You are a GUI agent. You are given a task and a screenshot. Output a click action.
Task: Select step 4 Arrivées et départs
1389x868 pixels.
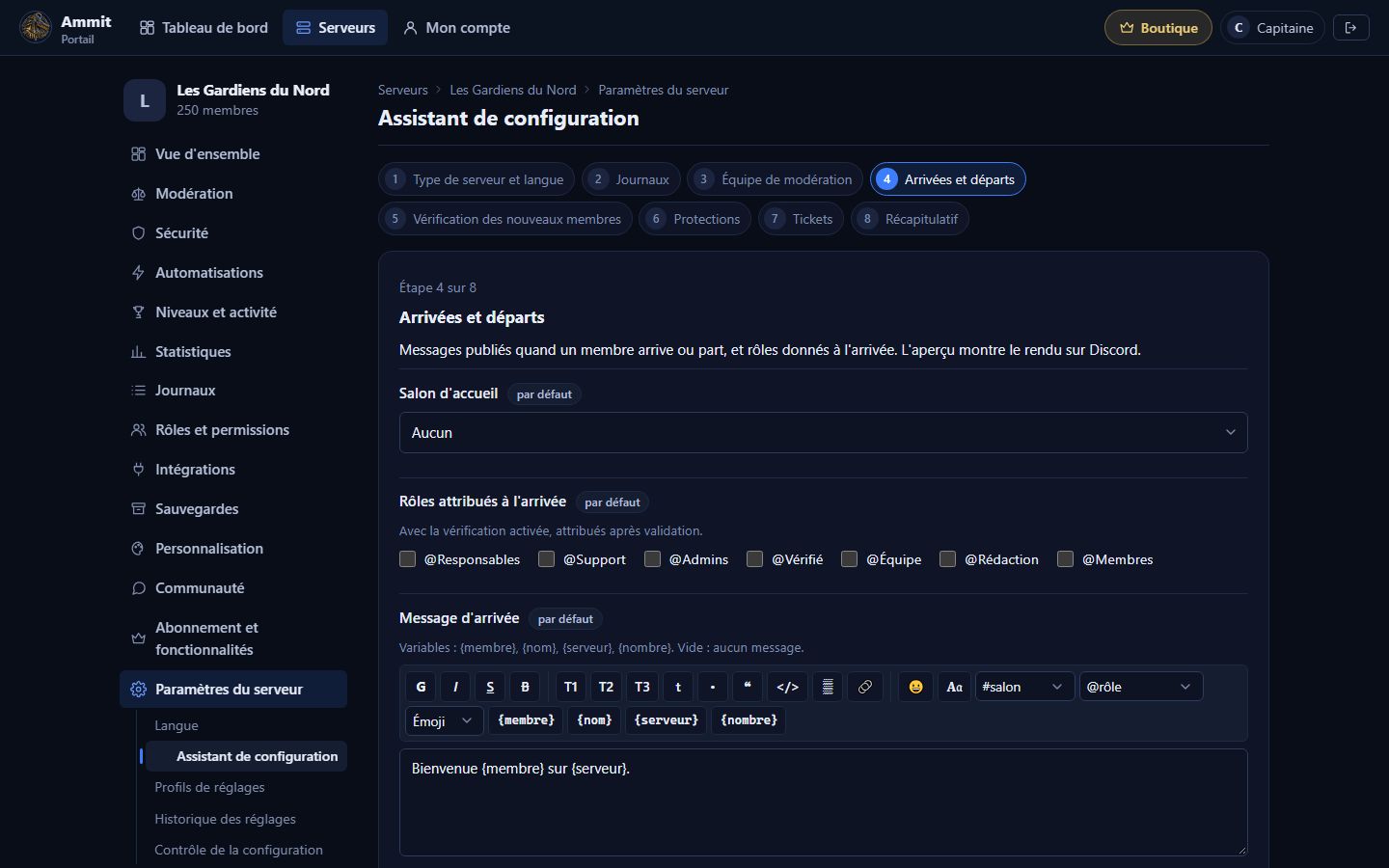(x=947, y=179)
